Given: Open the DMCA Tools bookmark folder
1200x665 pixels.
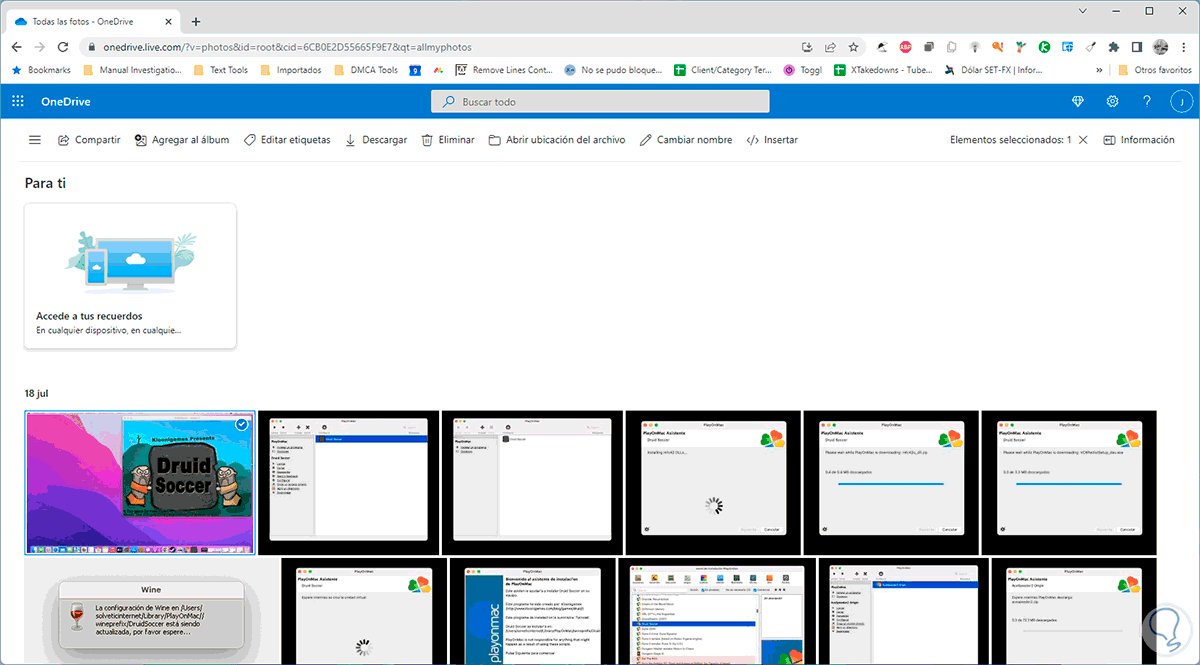Looking at the screenshot, I should coord(366,70).
